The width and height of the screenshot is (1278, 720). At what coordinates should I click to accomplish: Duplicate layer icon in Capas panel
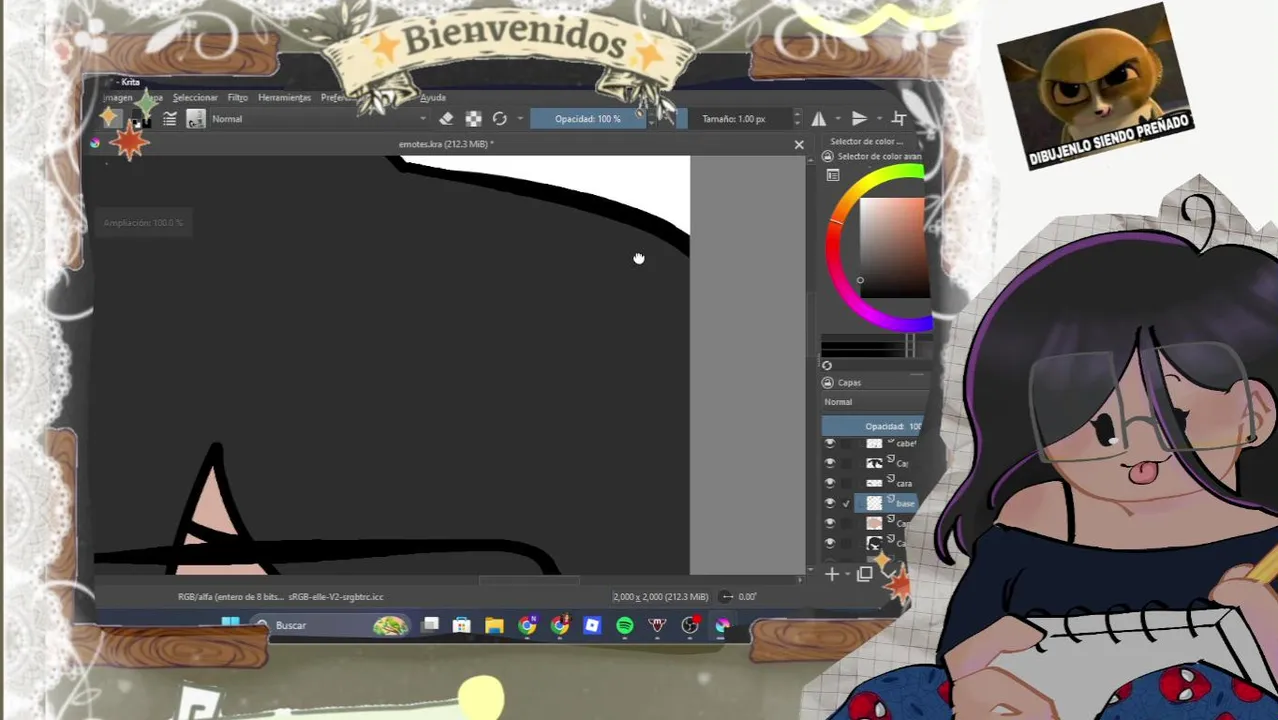click(x=865, y=574)
